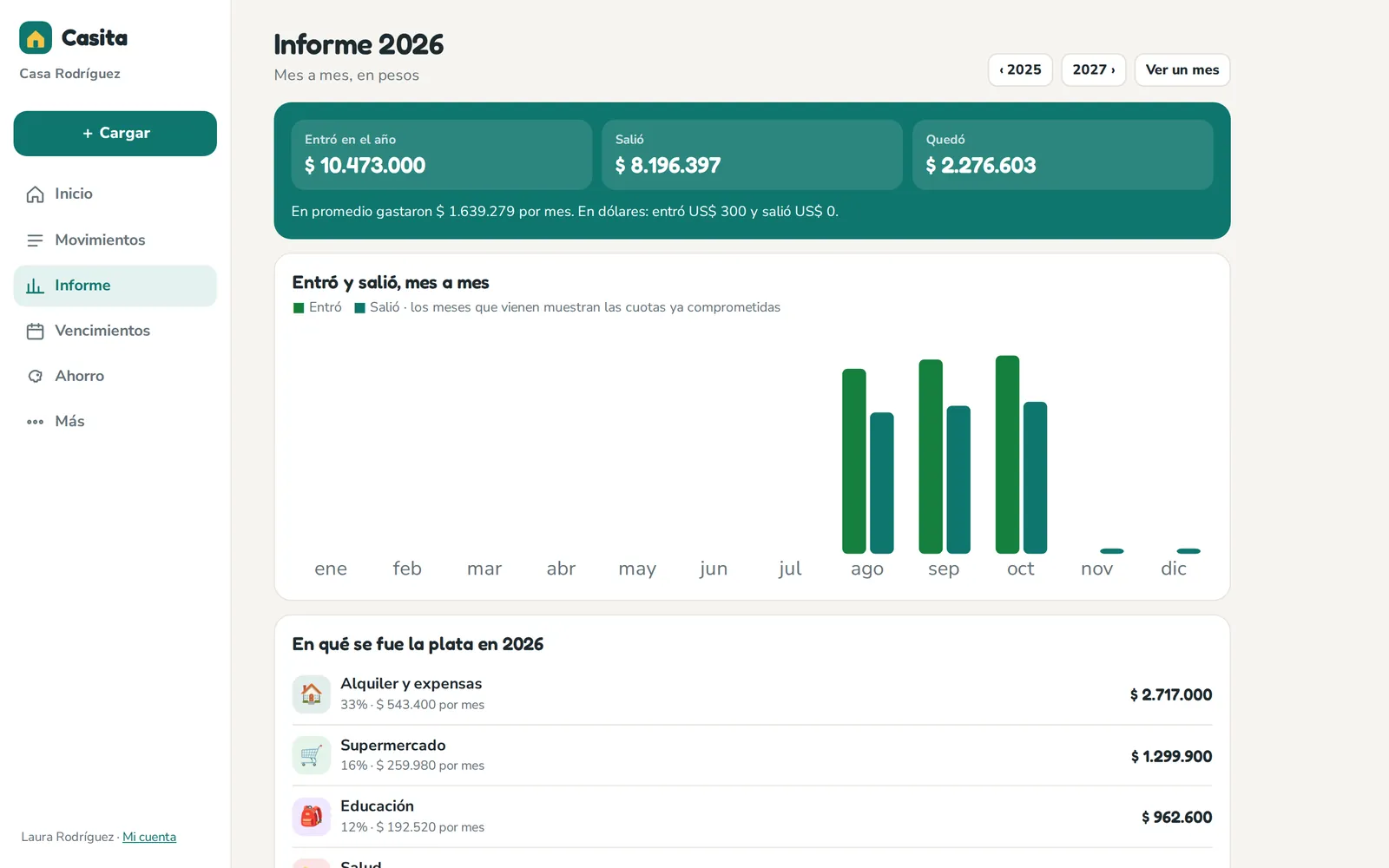Image resolution: width=1389 pixels, height=868 pixels.
Task: Click the $ 1.299.900 amount
Action: pyautogui.click(x=1171, y=757)
